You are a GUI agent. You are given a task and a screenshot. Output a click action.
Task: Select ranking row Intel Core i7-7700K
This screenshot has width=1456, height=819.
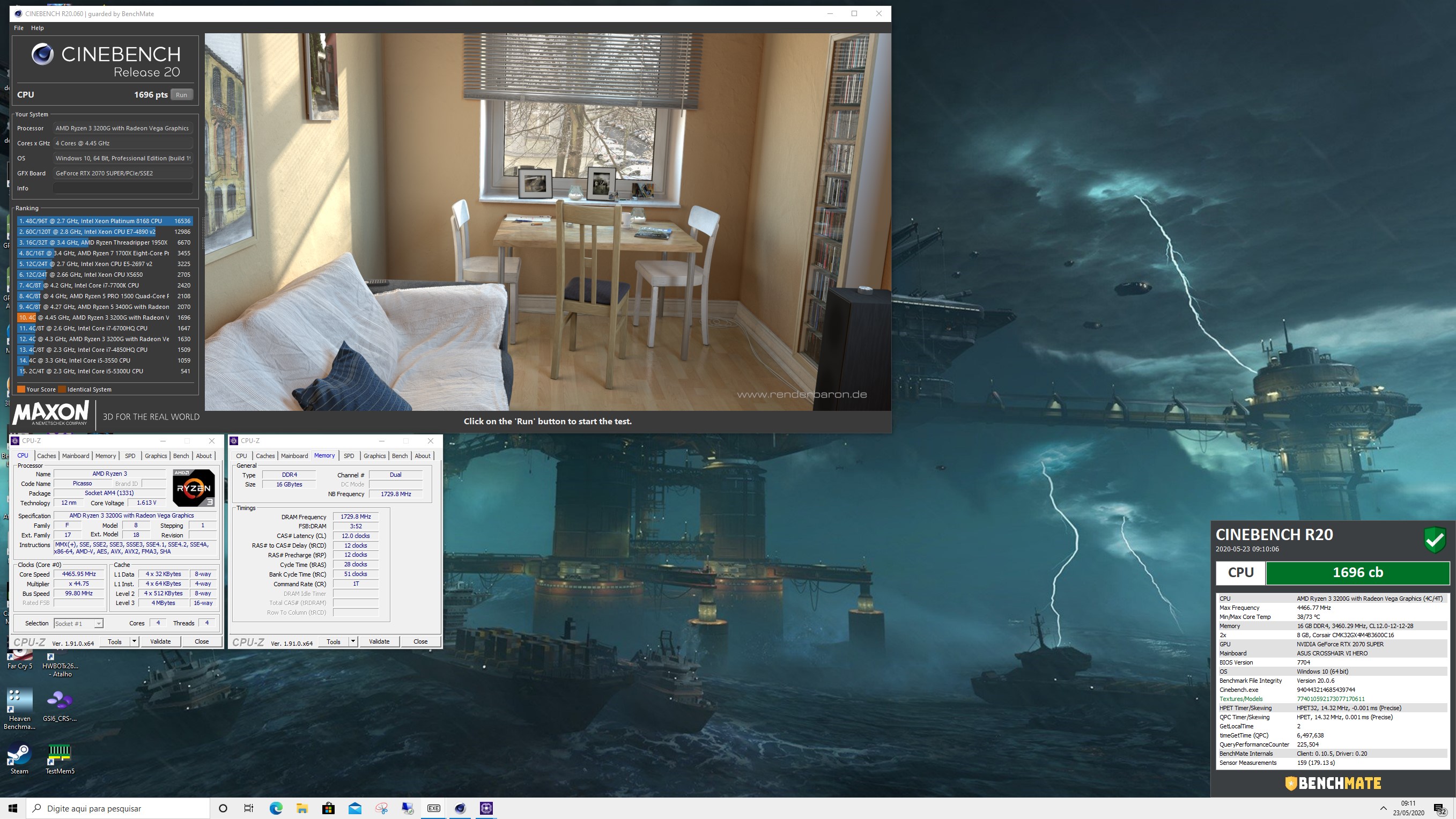pos(105,285)
